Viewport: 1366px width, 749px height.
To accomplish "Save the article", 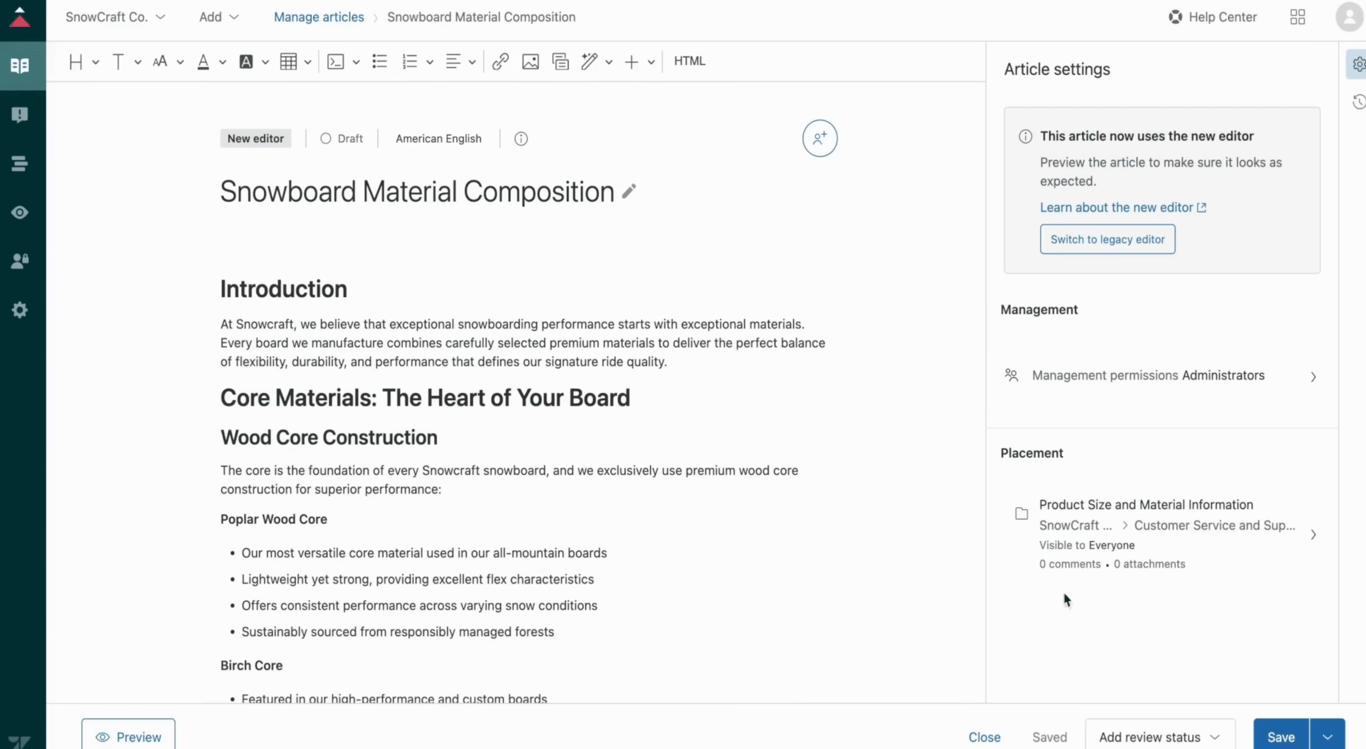I will click(1281, 737).
